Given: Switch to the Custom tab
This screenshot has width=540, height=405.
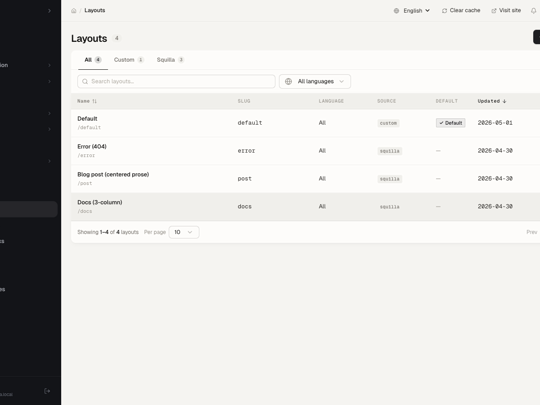Looking at the screenshot, I should 128,60.
